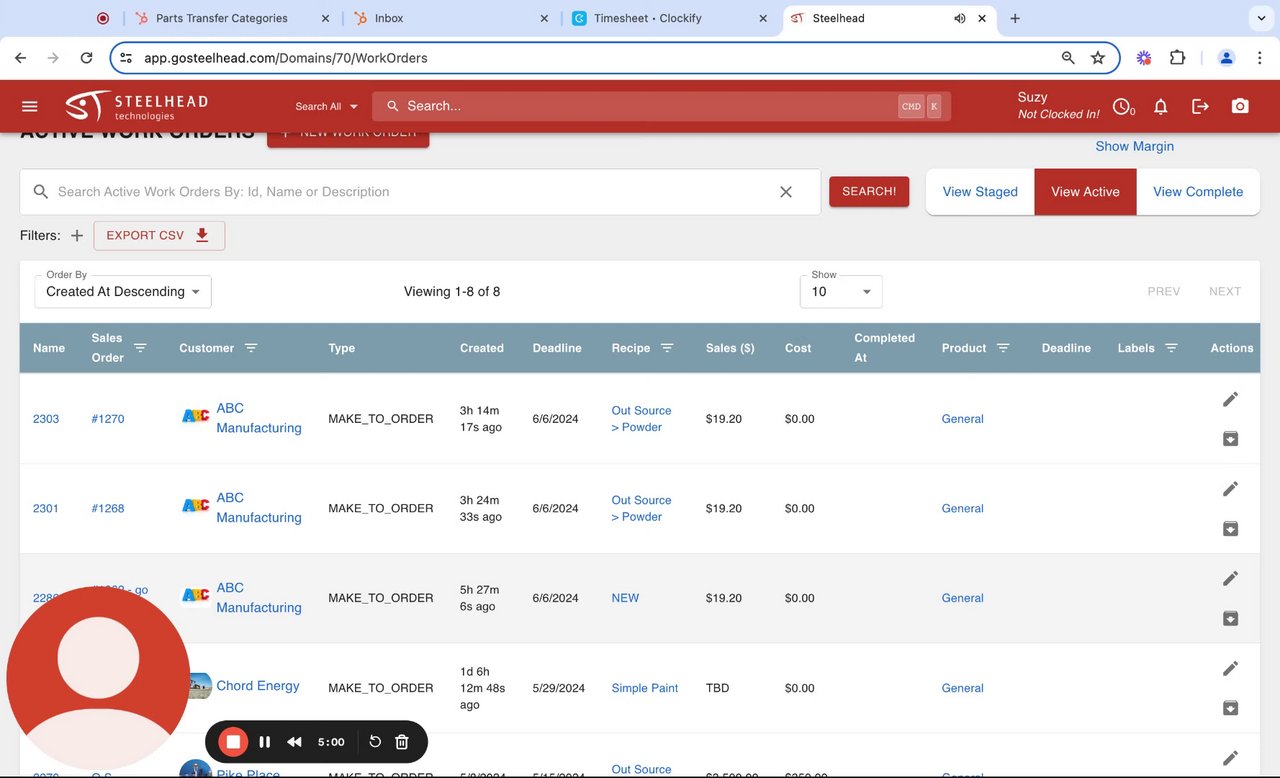Screen dimensions: 1280x778
Task: Open the Chrome tab search chevron
Action: tap(1260, 18)
